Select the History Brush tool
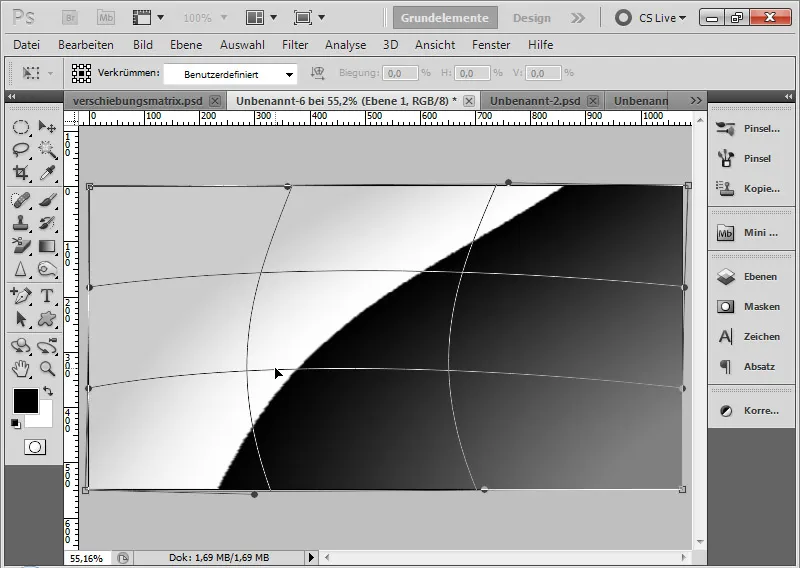 (47, 223)
